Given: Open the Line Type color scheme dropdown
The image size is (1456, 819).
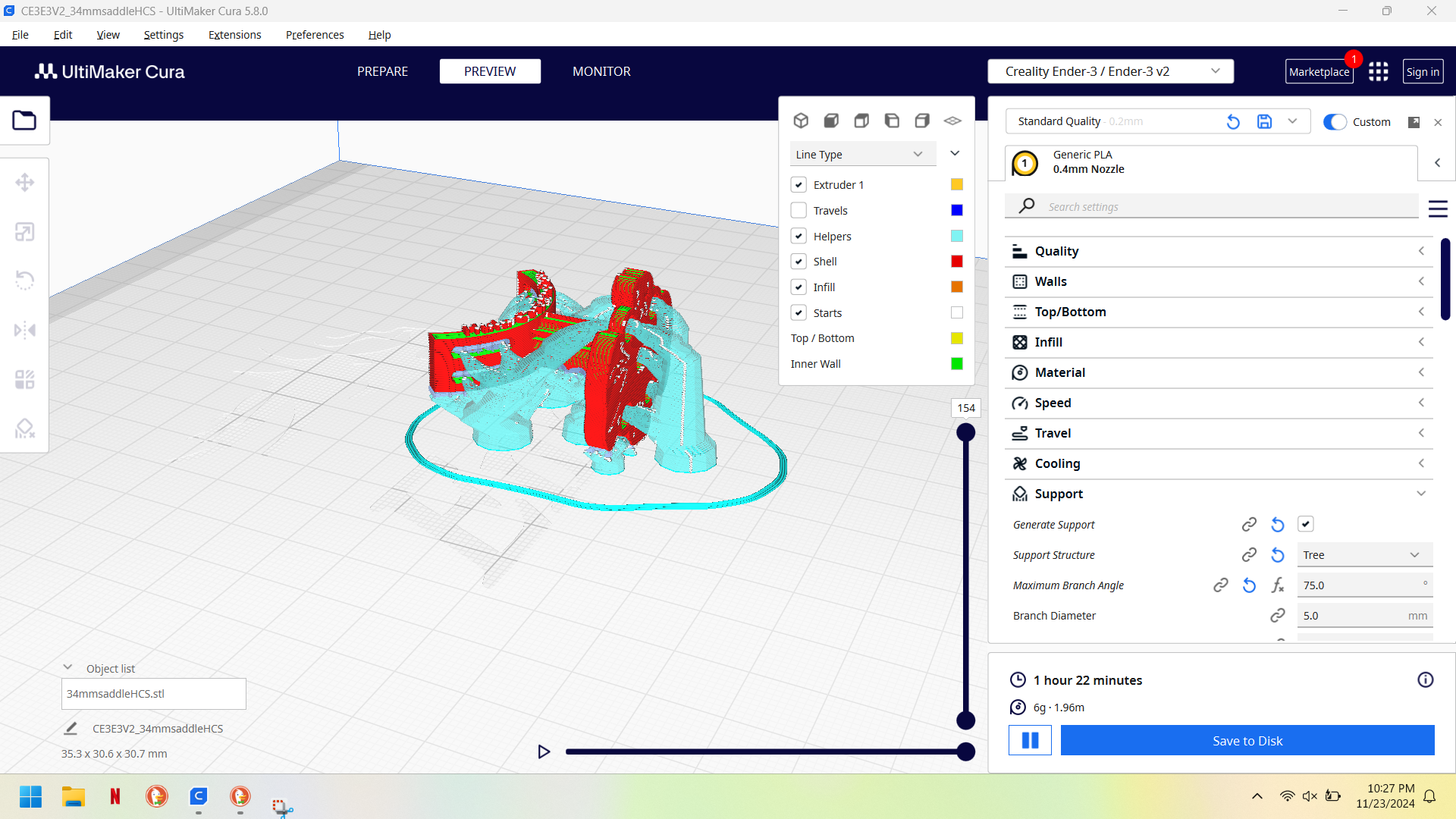Looking at the screenshot, I should [x=863, y=154].
